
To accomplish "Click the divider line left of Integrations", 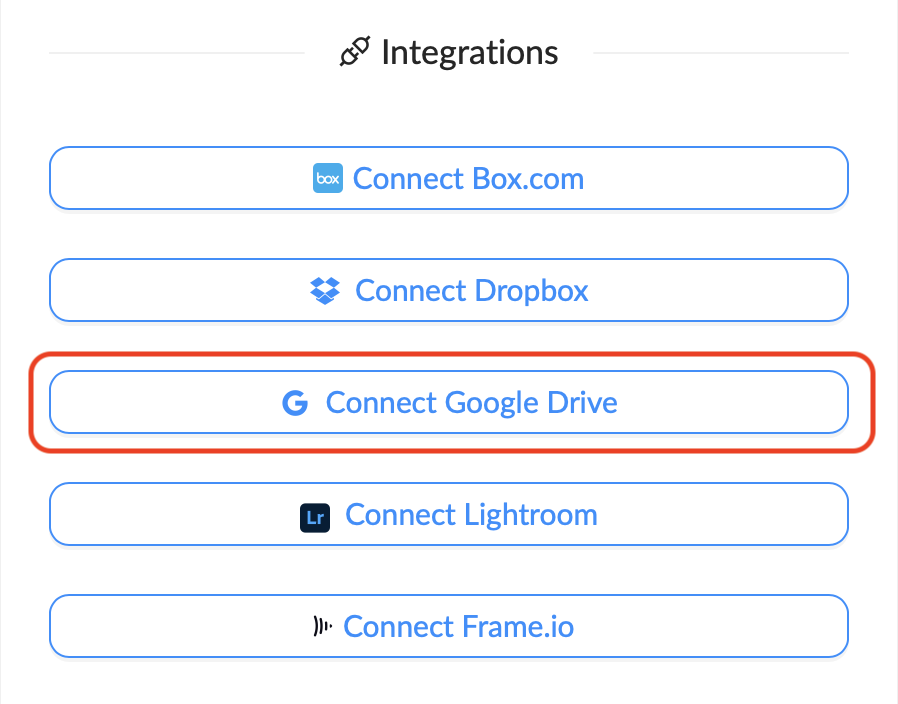I will point(175,53).
